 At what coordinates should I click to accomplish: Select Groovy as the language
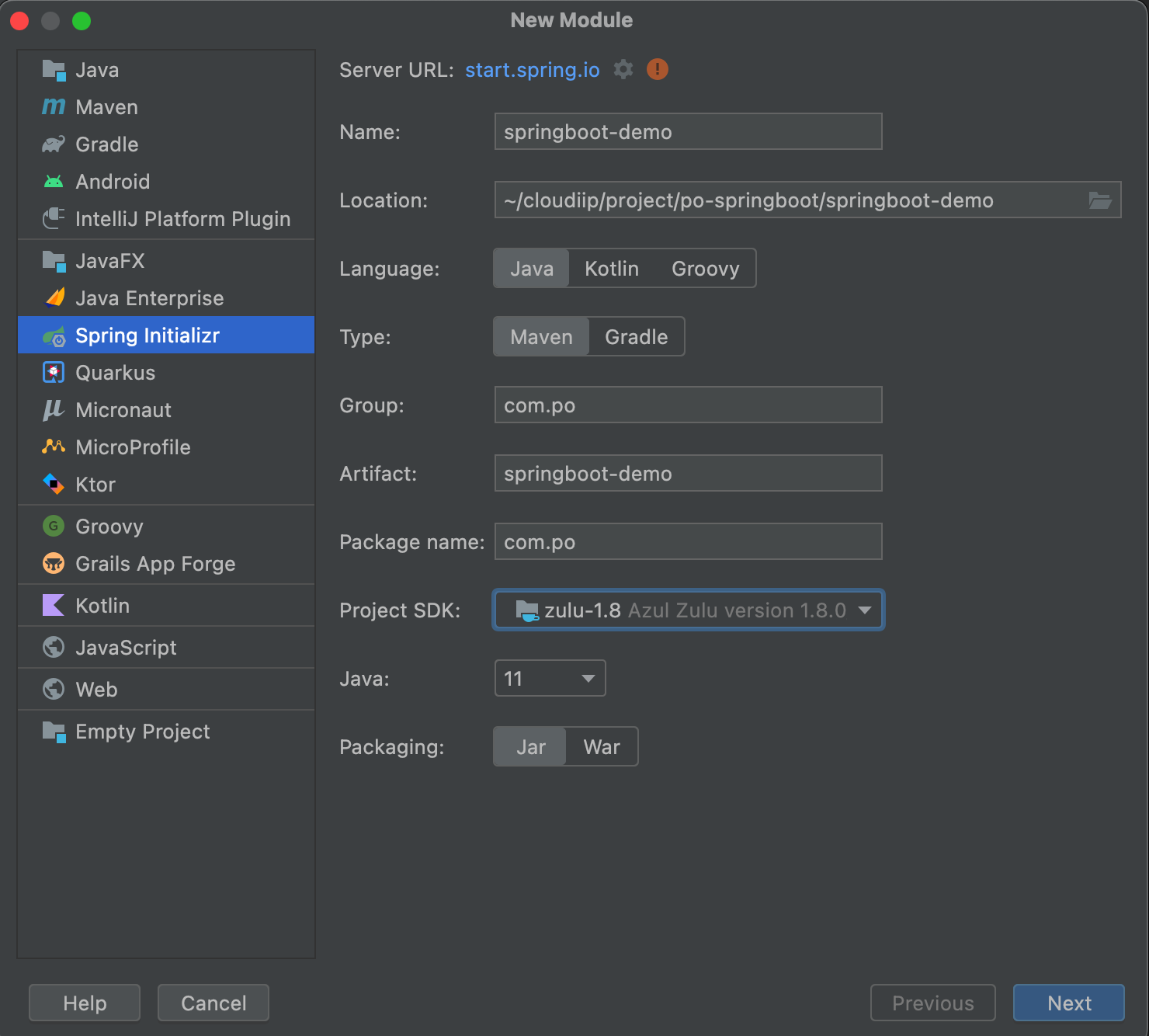coord(705,269)
